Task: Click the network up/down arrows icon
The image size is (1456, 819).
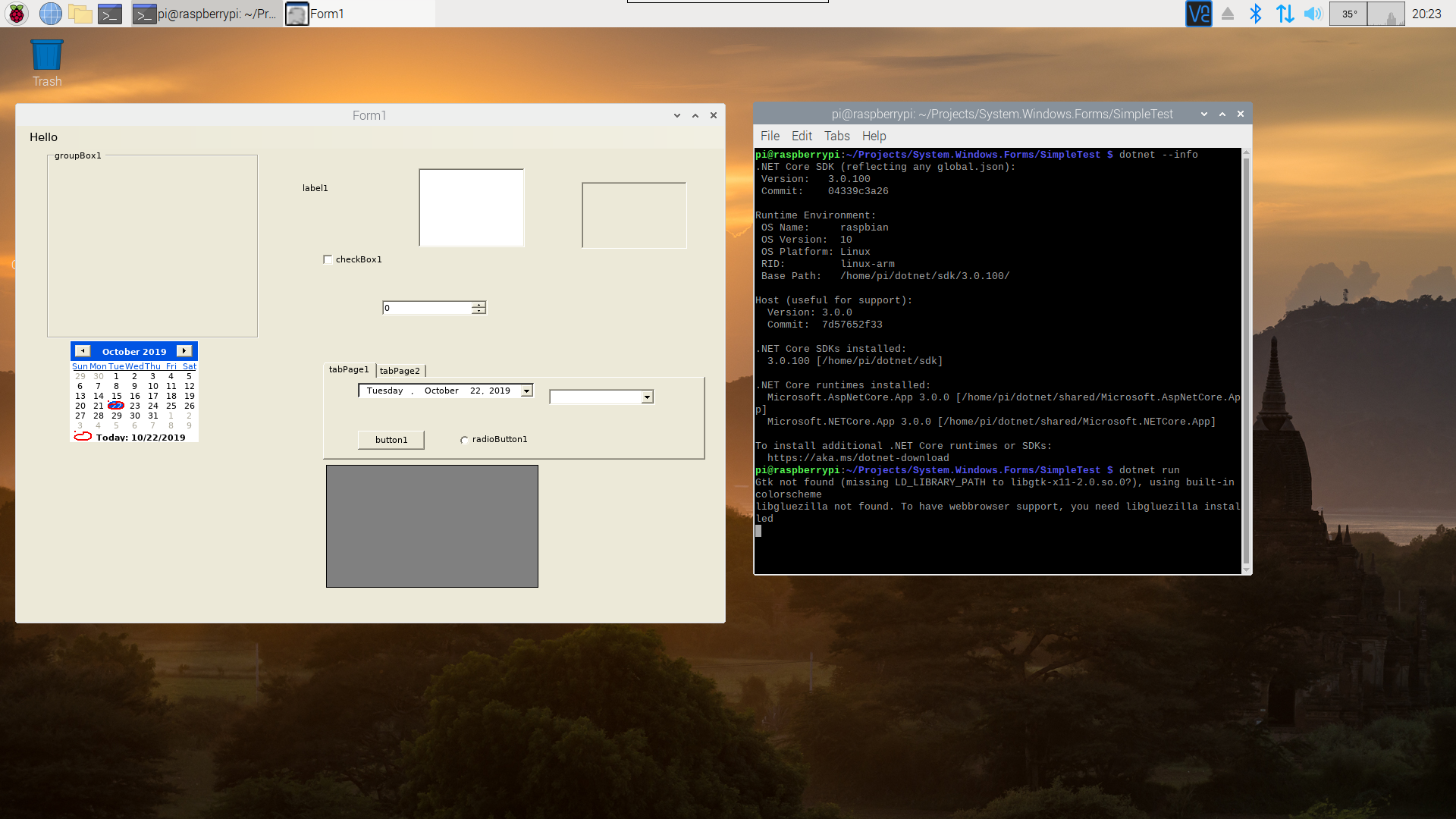Action: (1285, 14)
